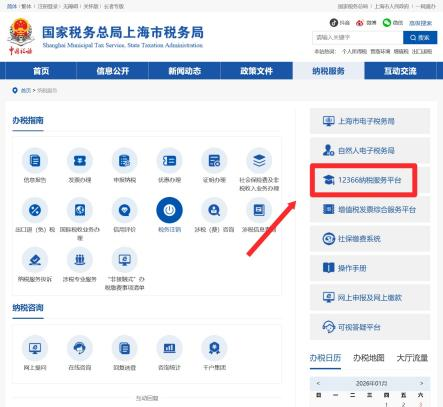The height and width of the screenshot is (407, 443).
Task: Open the 社会保险费及非税收入业务办理 icon
Action: pos(259,161)
